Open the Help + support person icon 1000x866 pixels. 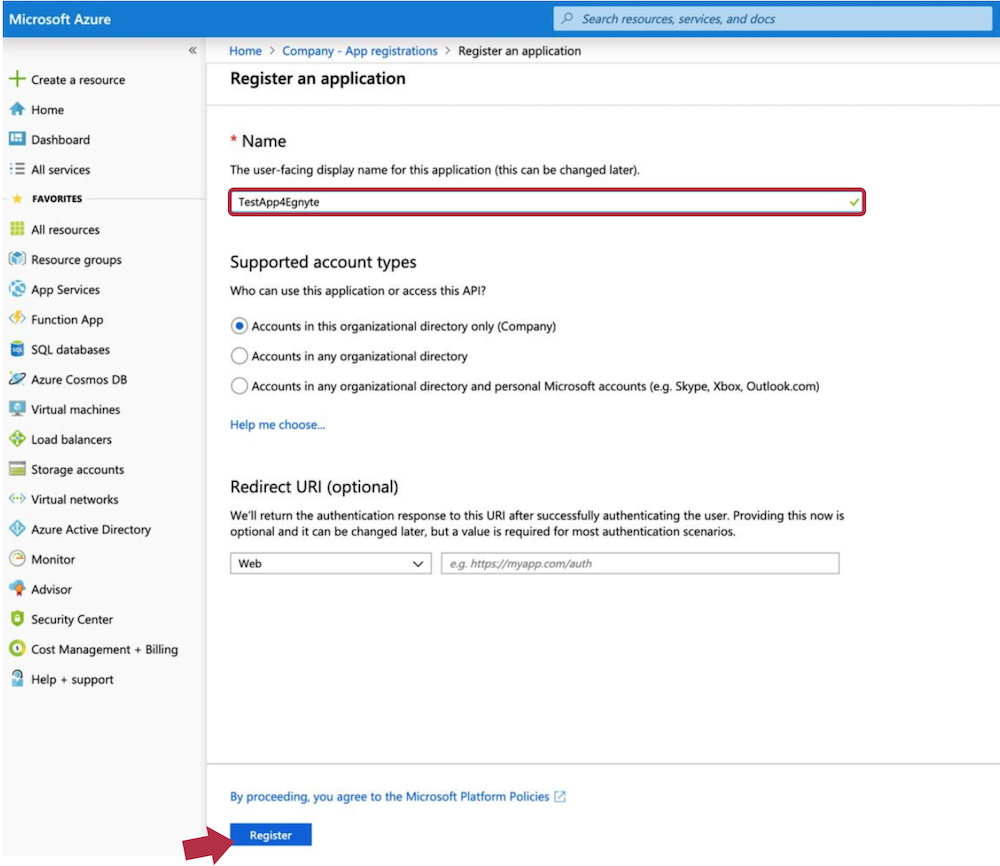[17, 679]
